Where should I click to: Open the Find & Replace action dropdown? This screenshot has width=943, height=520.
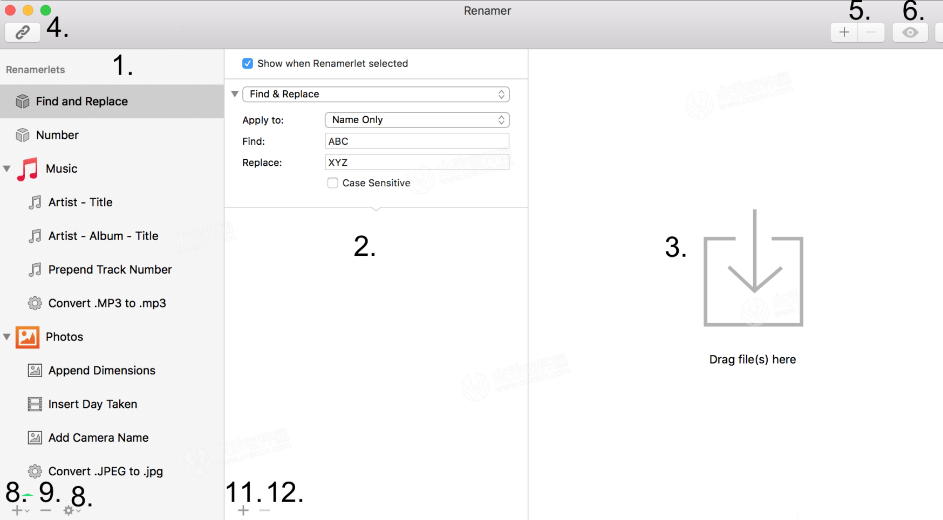[x=376, y=94]
